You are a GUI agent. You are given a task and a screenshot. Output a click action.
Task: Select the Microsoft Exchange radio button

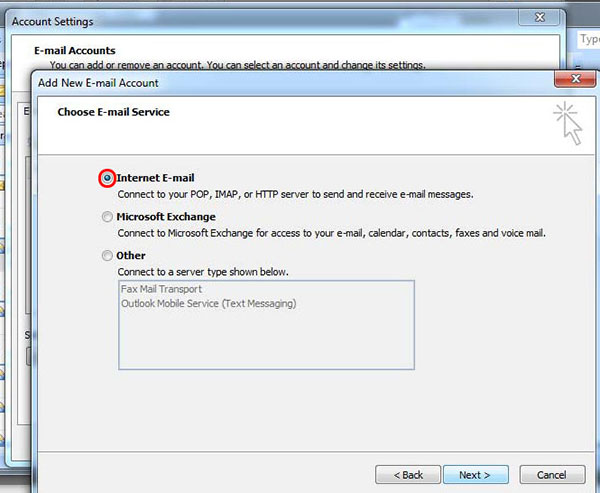pos(107,217)
